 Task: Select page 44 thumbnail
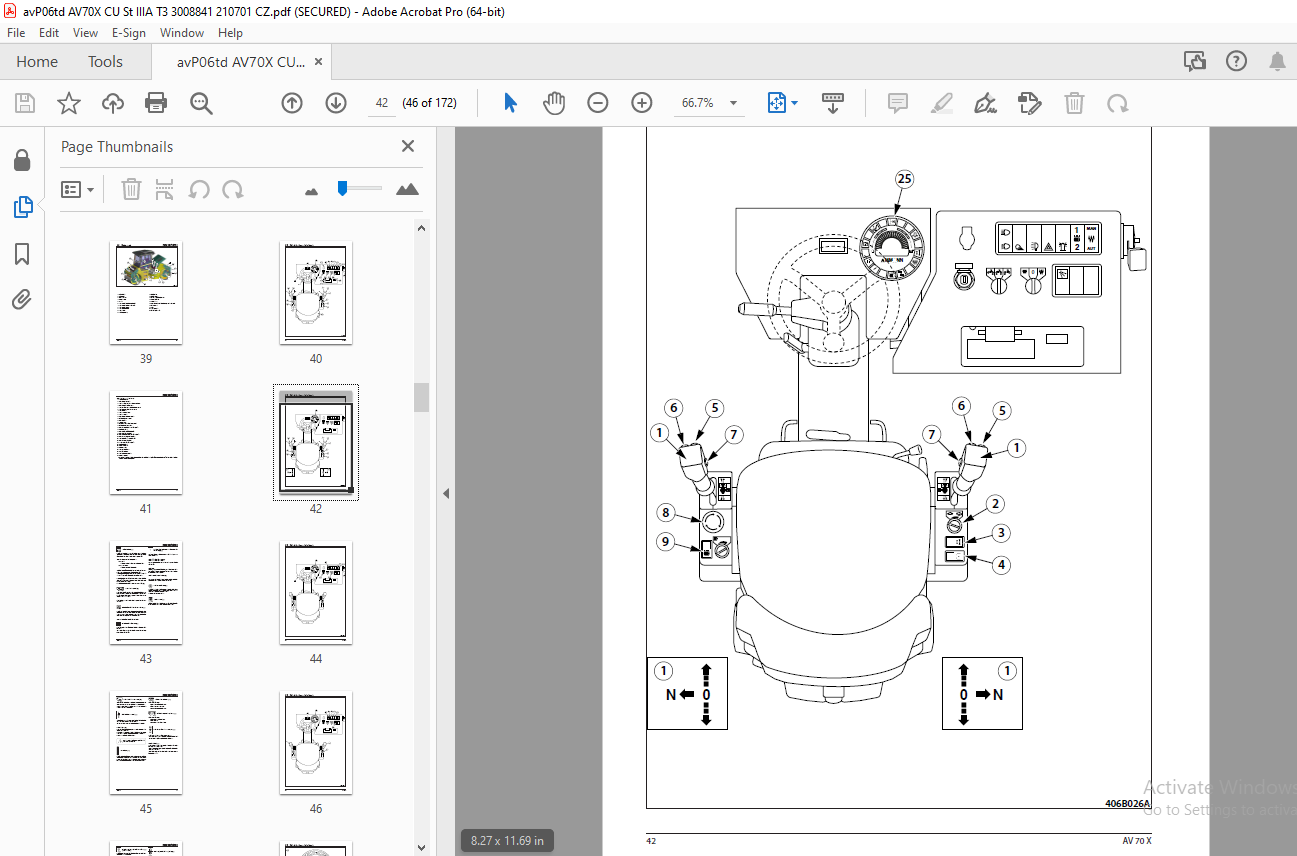[x=316, y=592]
